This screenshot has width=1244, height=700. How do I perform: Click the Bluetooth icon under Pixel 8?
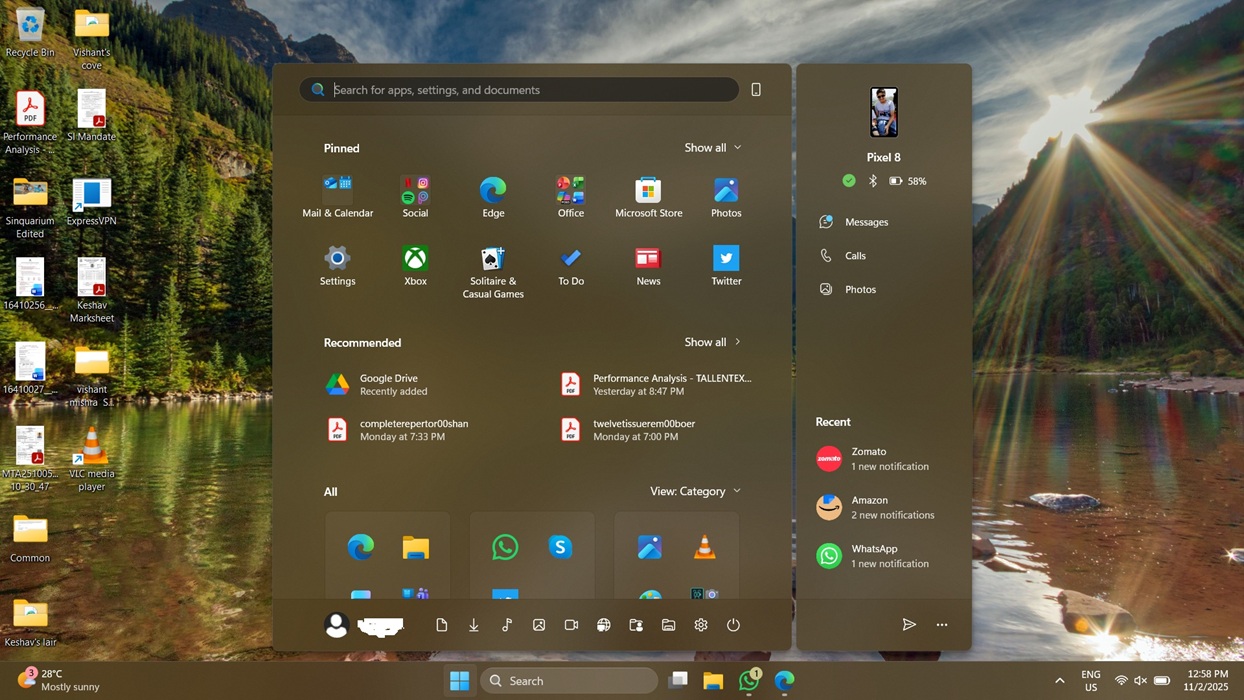point(871,181)
